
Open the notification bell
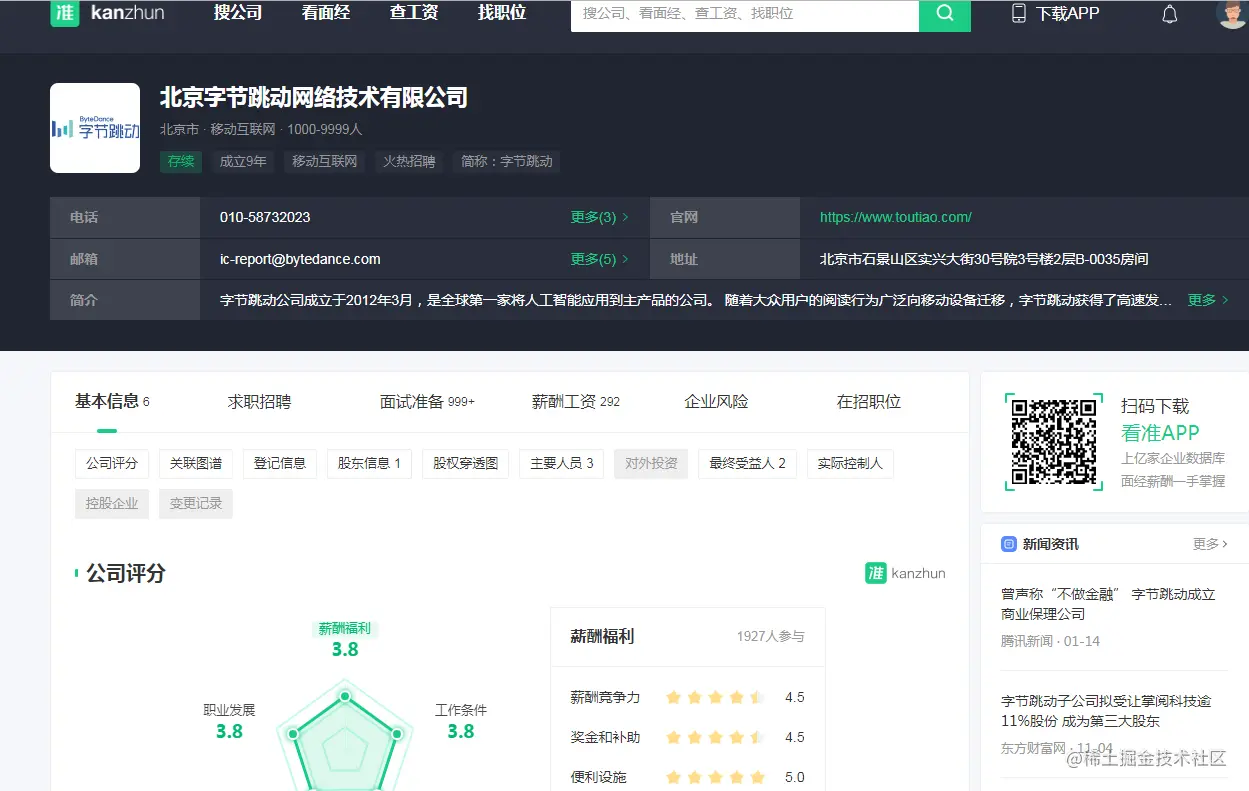(x=1169, y=14)
